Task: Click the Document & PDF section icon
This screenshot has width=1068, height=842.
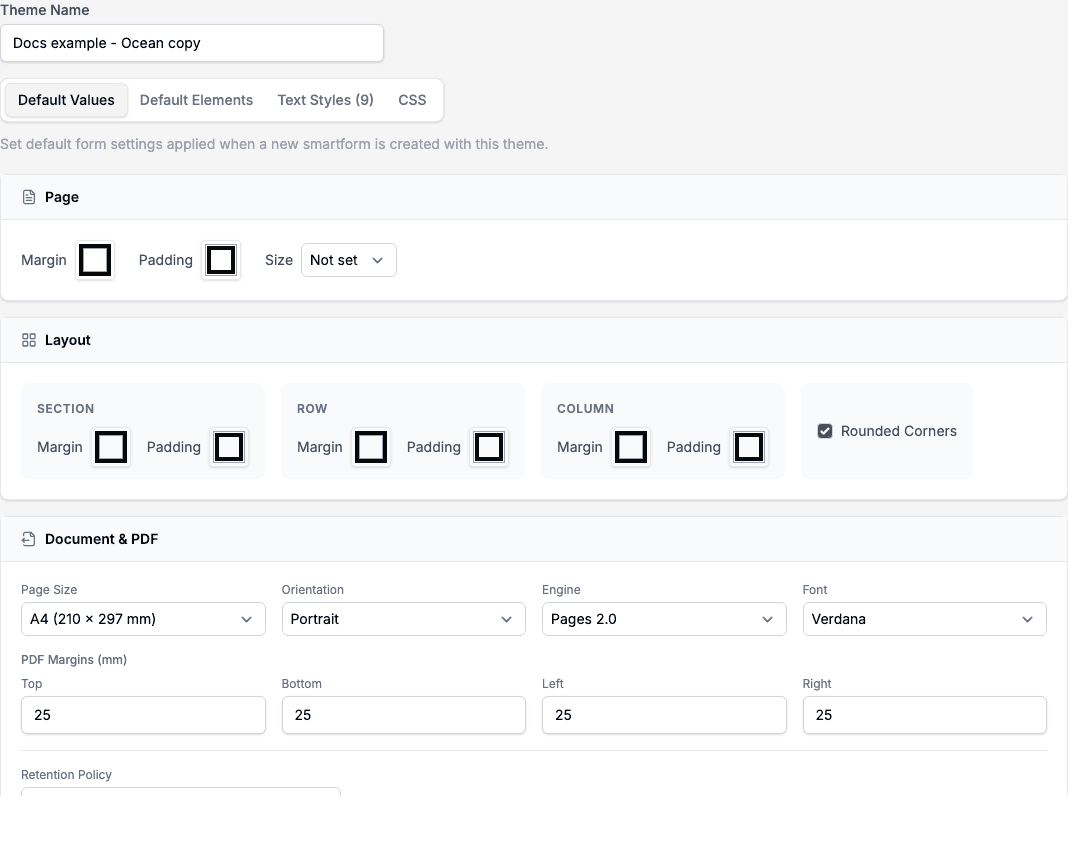Action: tap(29, 539)
